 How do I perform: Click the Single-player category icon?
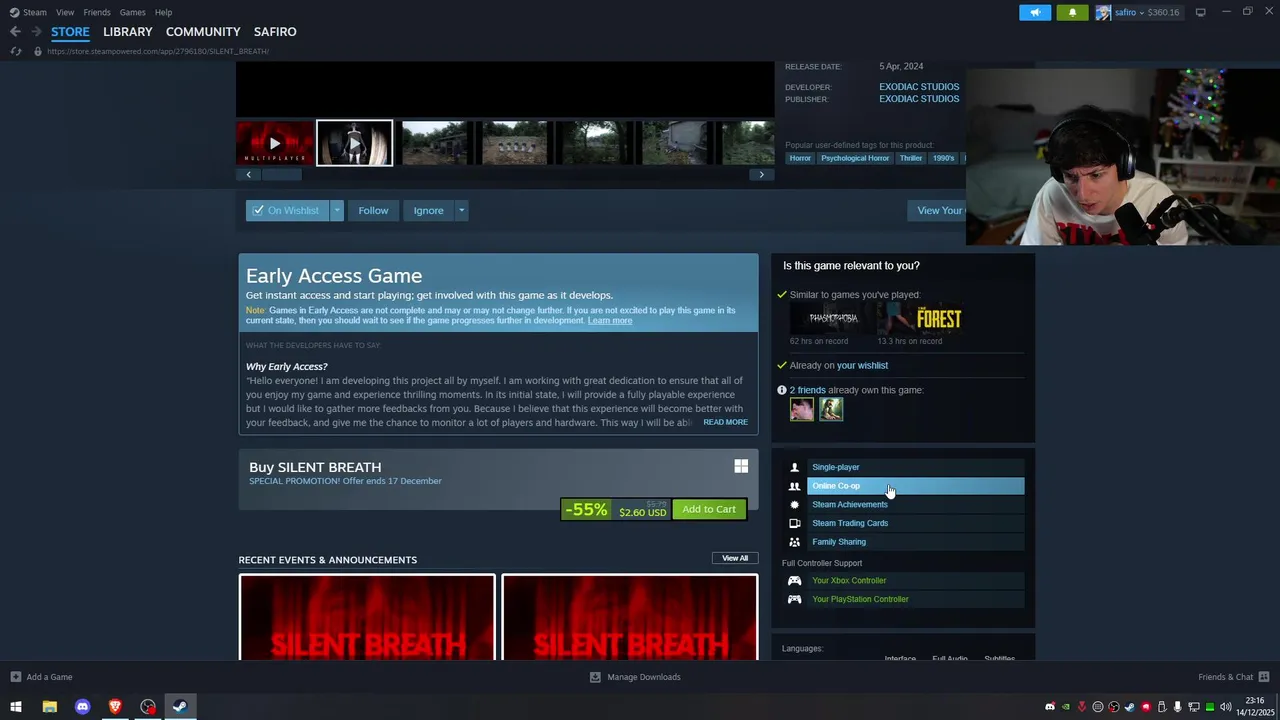[x=794, y=467]
